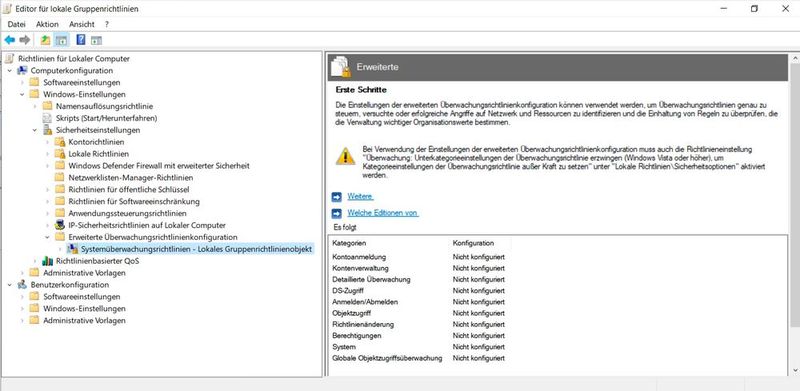This screenshot has height=391, width=800.
Task: Click the Skripts (Start/Herunterfahren) document icon
Action: point(47,118)
